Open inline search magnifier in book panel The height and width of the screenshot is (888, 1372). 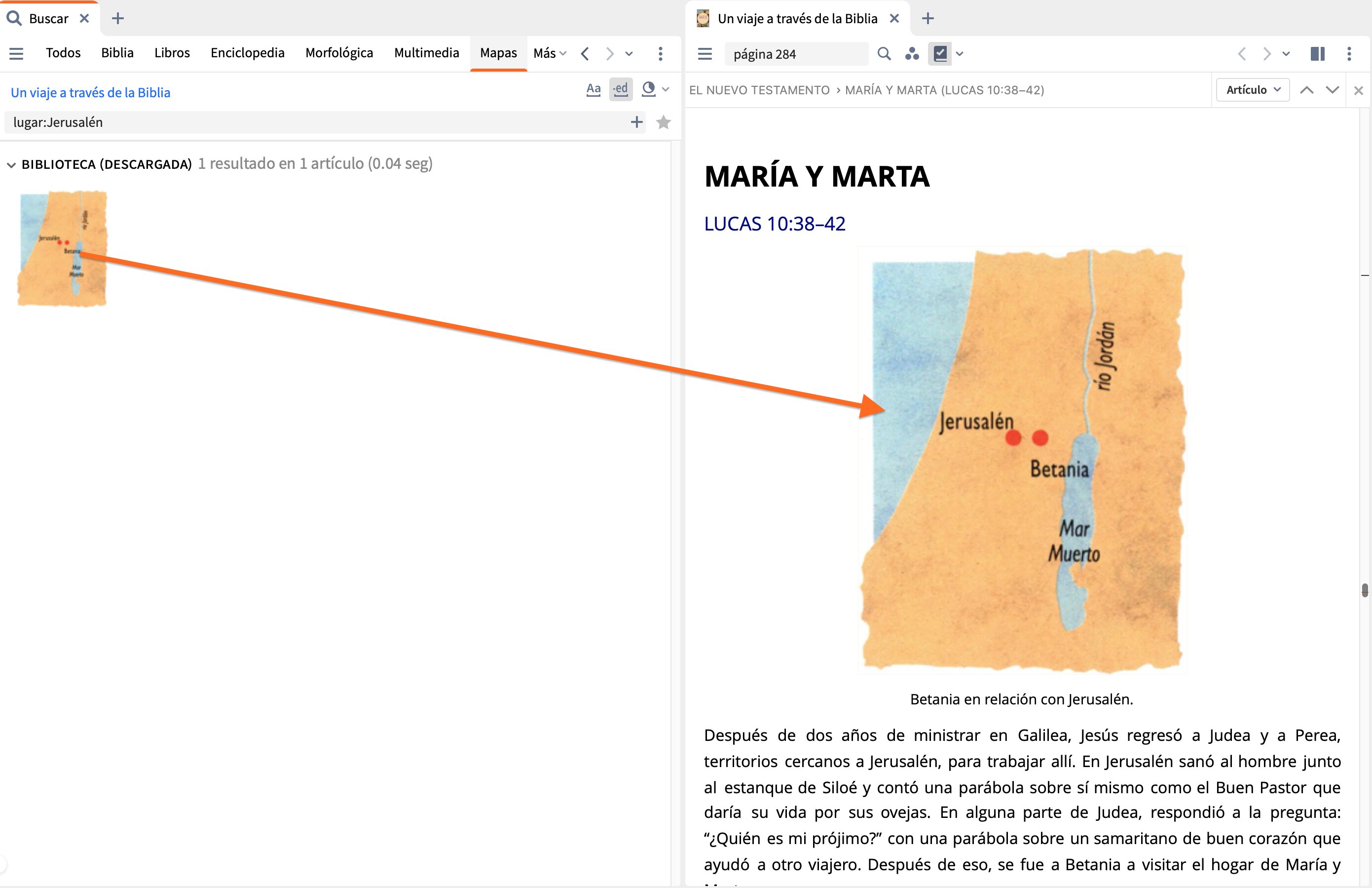pyautogui.click(x=884, y=54)
